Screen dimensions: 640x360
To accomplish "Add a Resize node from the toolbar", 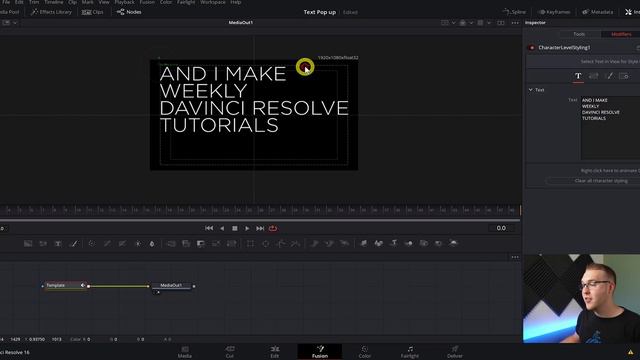I will (216, 244).
